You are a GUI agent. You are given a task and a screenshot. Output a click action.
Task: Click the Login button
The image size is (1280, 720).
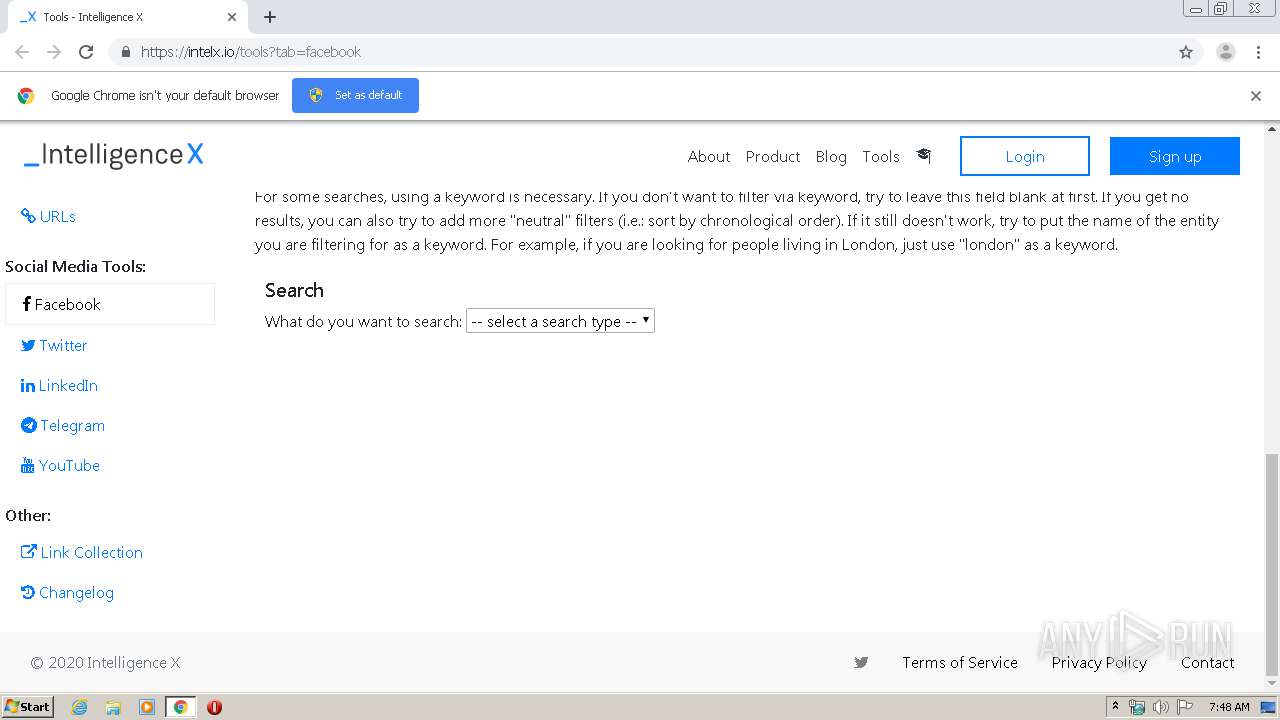pyautogui.click(x=1025, y=156)
